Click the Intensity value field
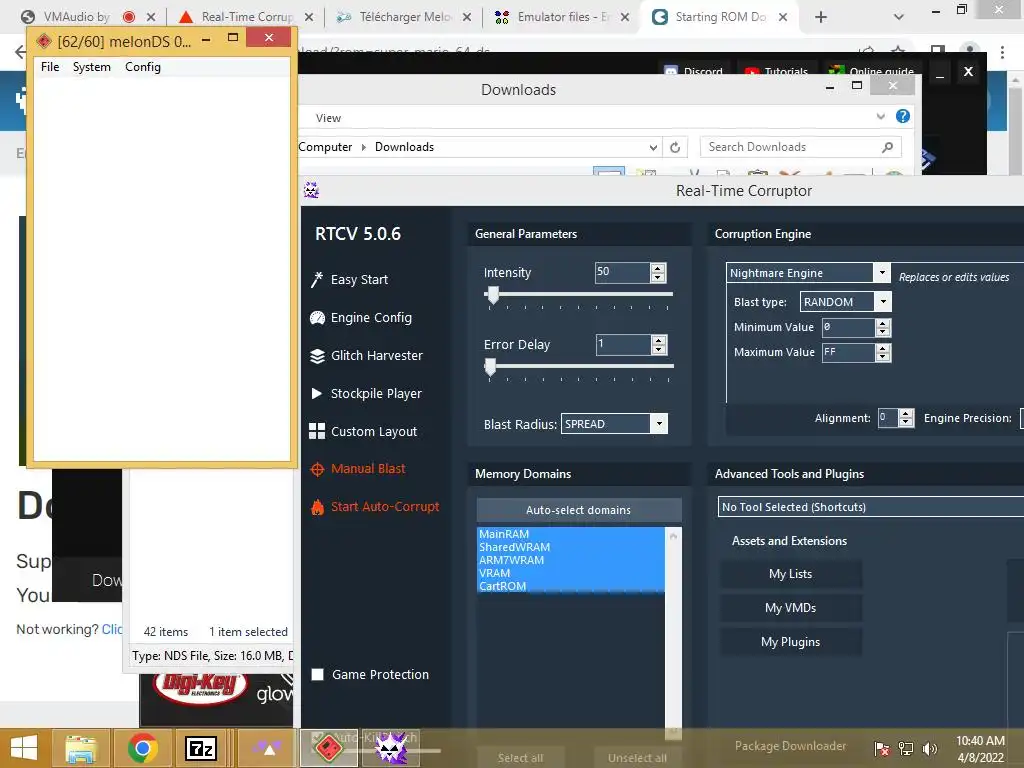Image resolution: width=1024 pixels, height=768 pixels. click(x=622, y=272)
